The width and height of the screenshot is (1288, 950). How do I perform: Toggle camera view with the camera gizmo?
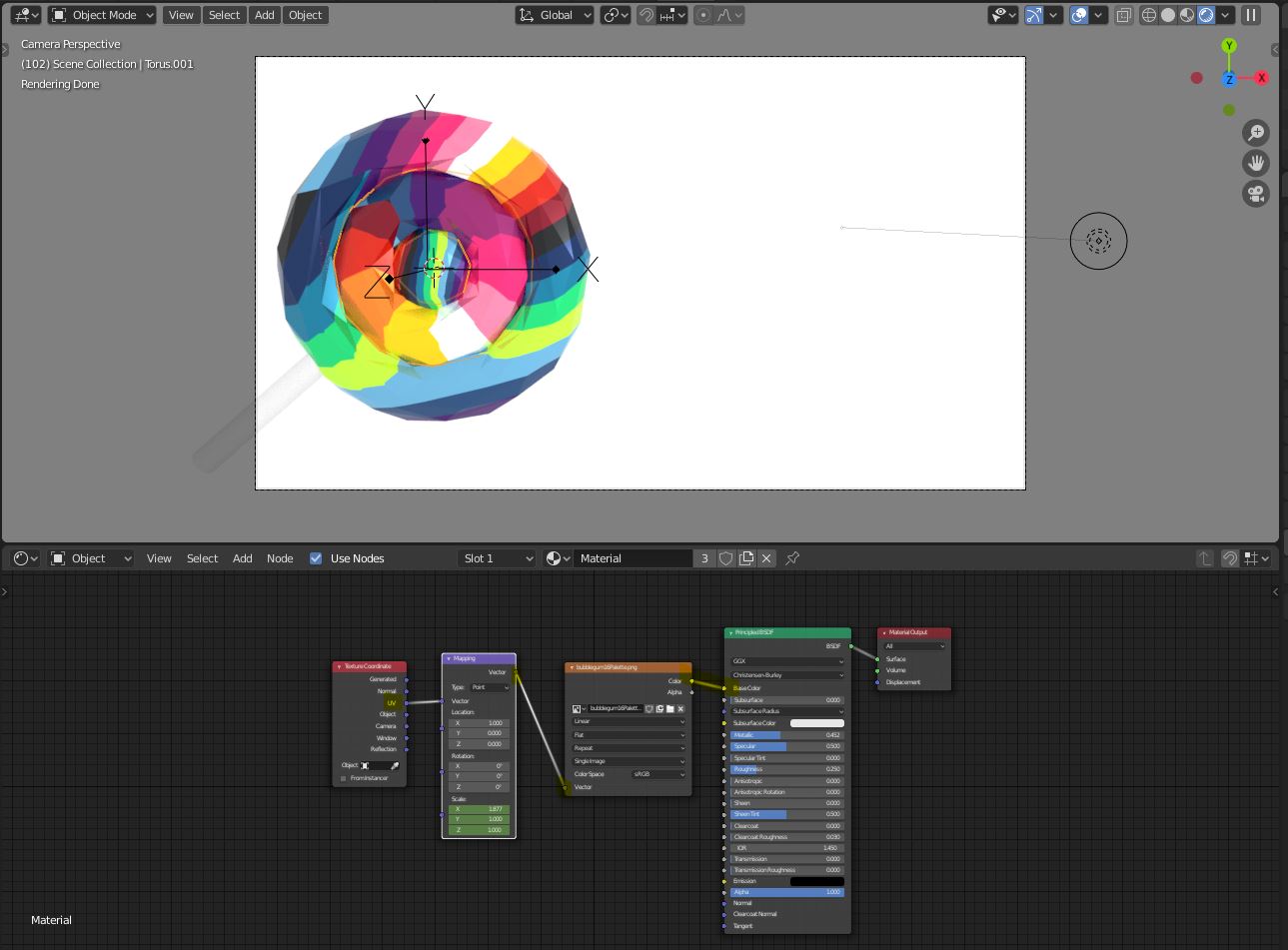pos(1255,194)
